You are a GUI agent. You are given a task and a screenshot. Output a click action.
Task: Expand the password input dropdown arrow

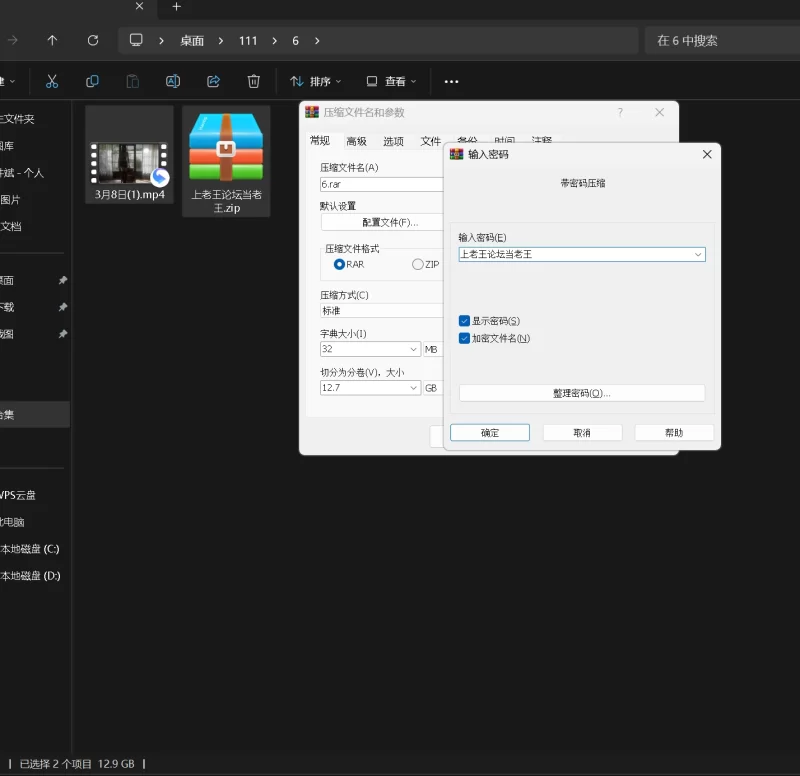[698, 255]
